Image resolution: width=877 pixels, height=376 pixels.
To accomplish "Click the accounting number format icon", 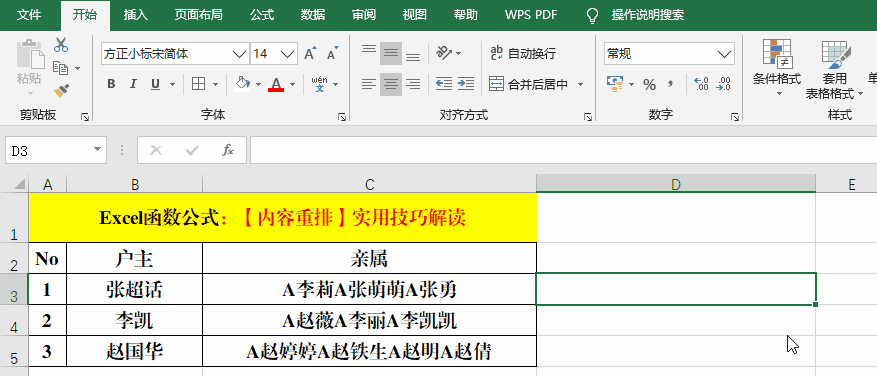I will (x=615, y=84).
